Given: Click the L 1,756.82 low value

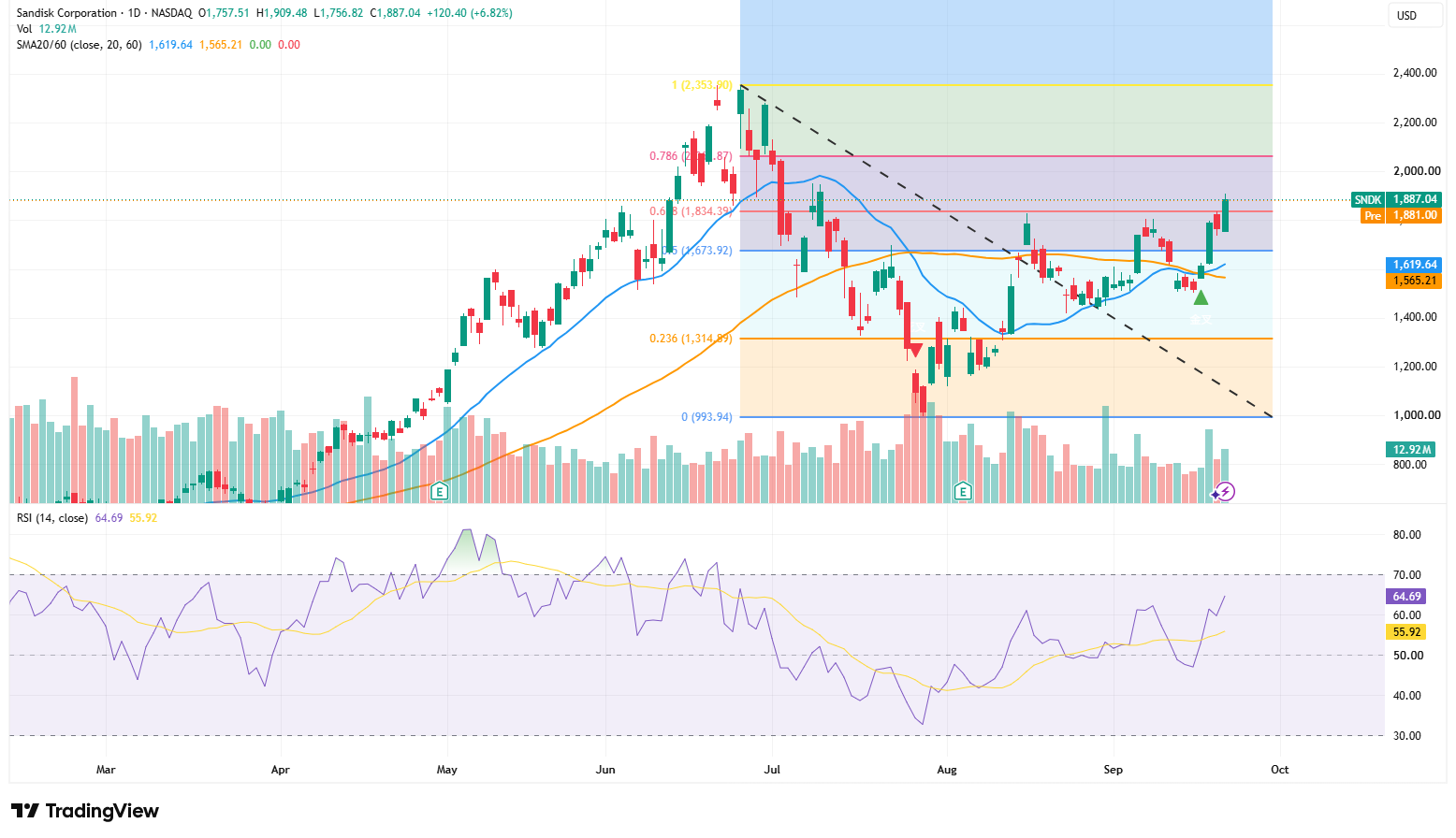Looking at the screenshot, I should point(339,13).
